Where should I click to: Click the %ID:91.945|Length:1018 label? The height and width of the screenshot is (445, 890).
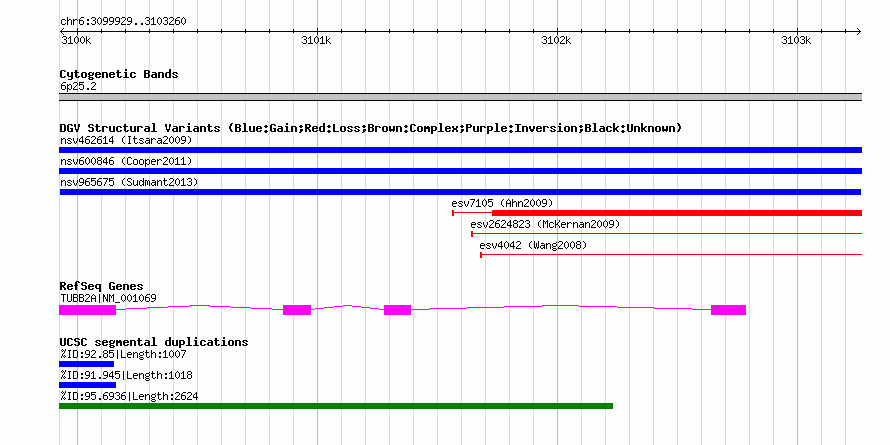pos(126,375)
